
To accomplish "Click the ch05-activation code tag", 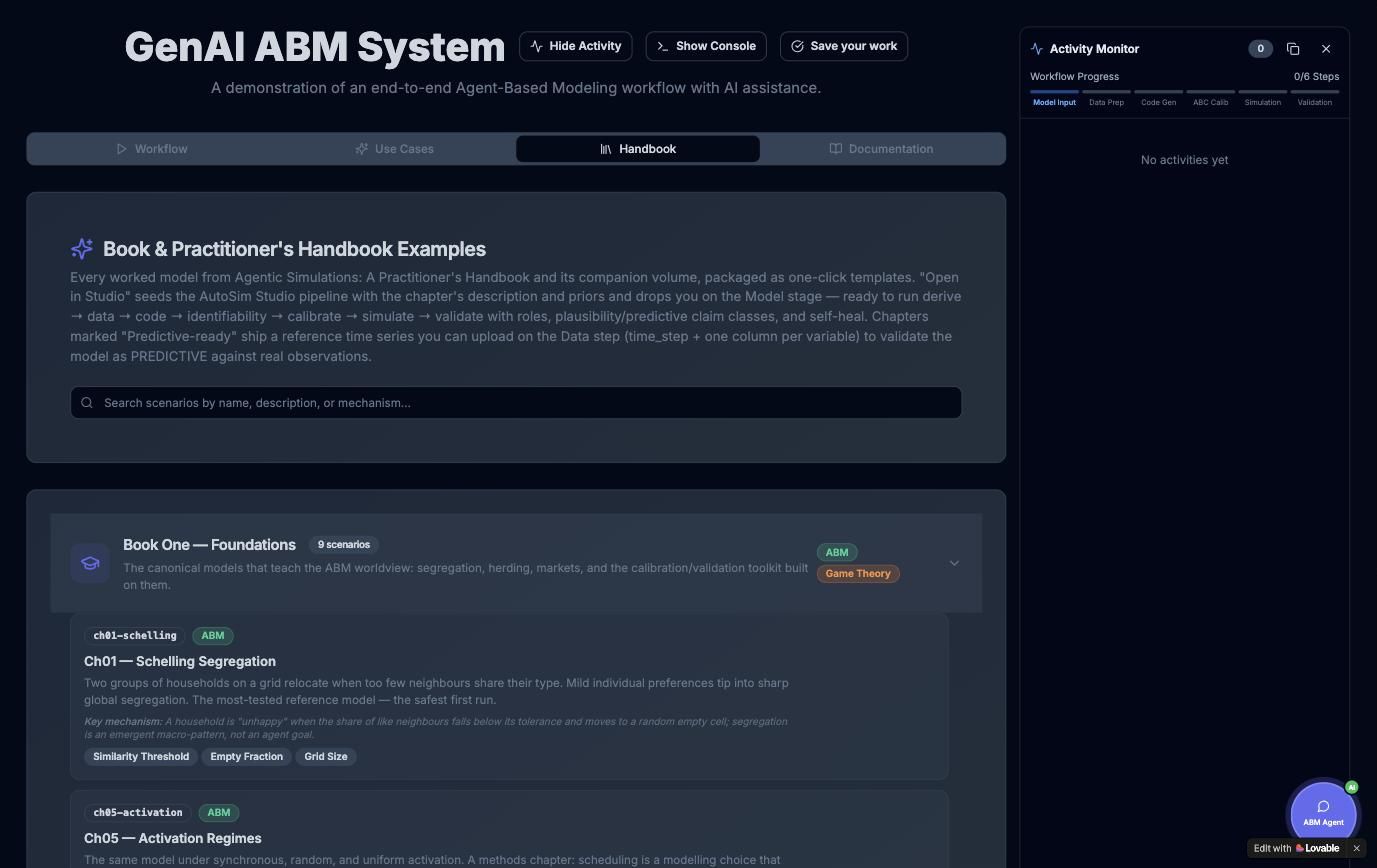I will tap(138, 813).
